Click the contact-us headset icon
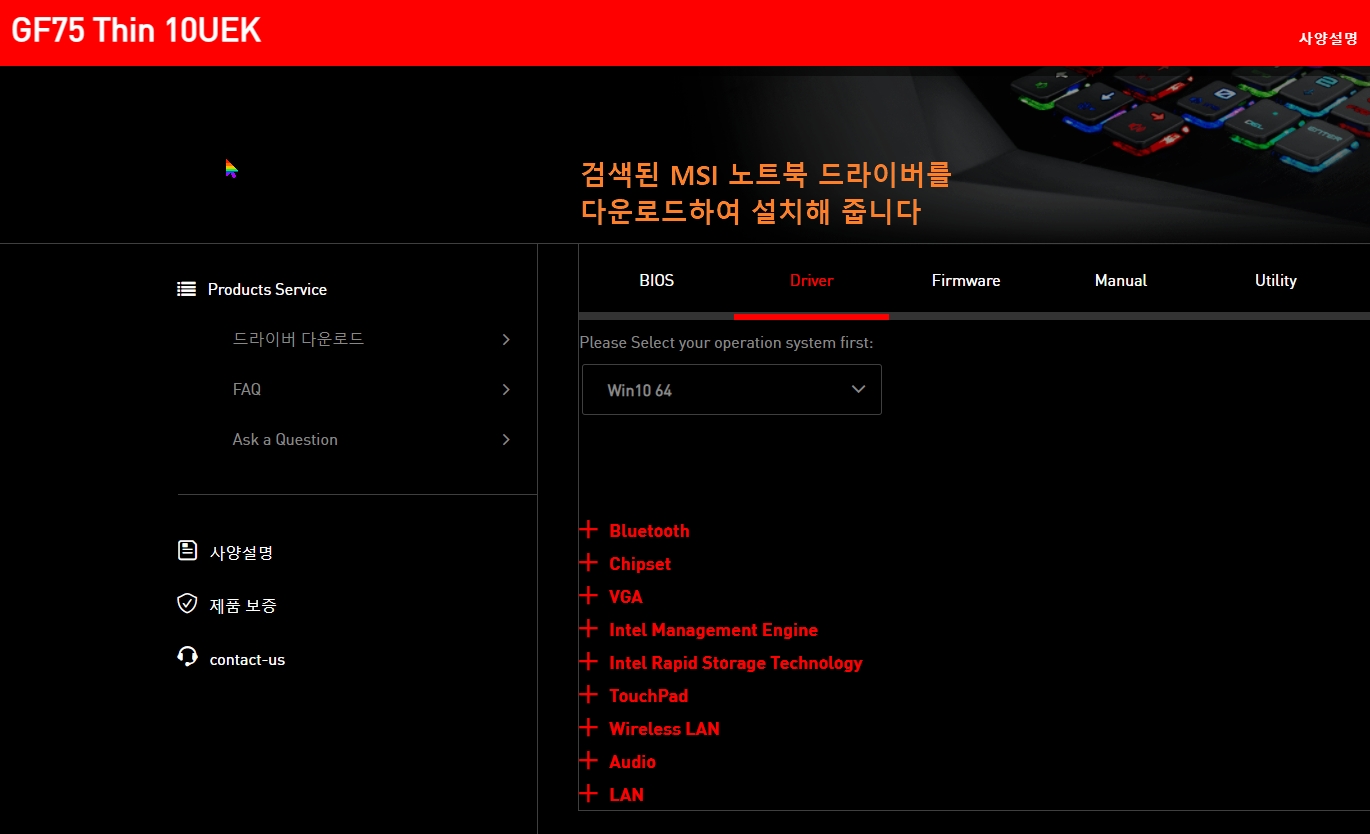Viewport: 1370px width, 834px height. coord(186,657)
